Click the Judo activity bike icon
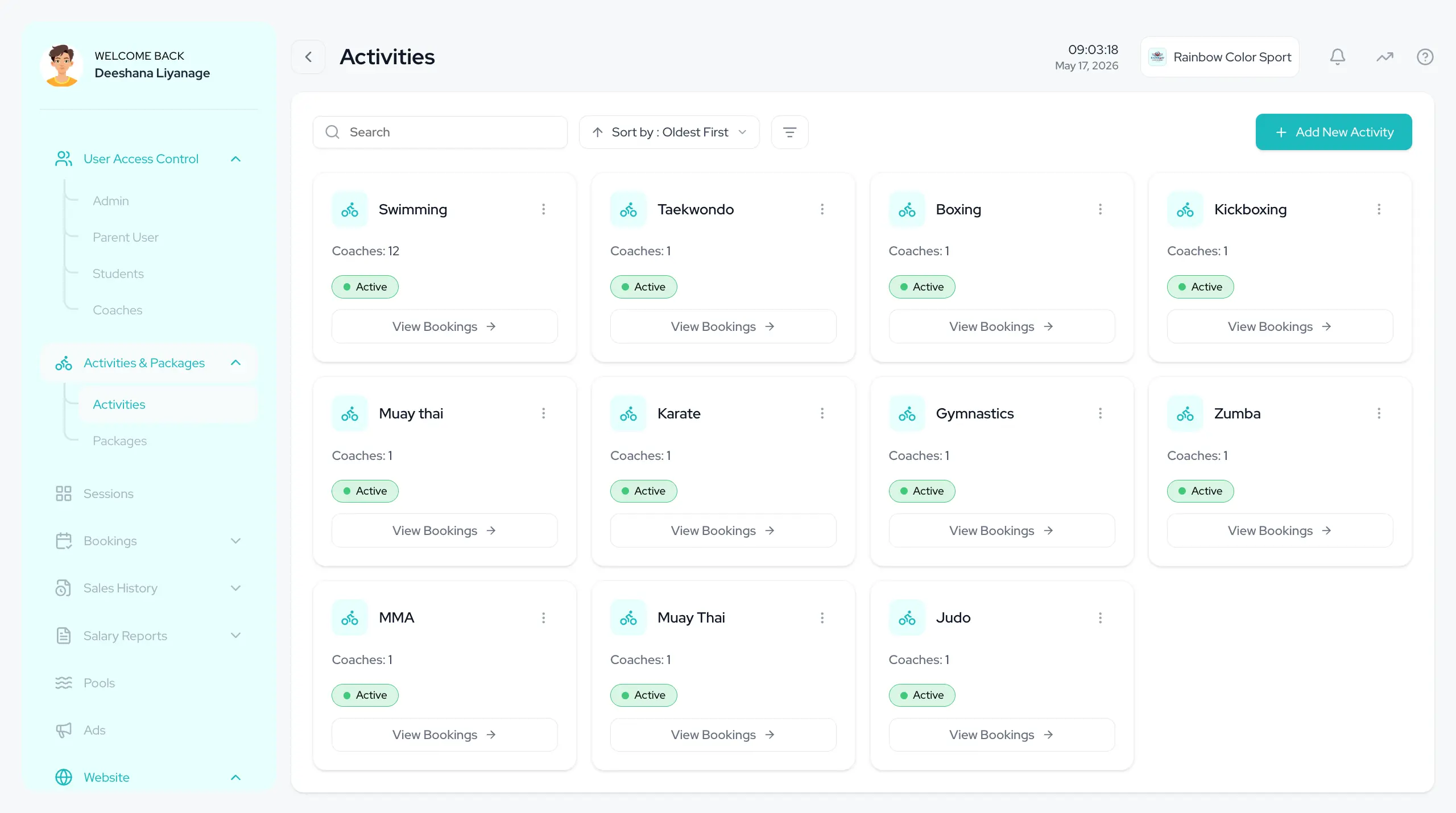Image resolution: width=1456 pixels, height=813 pixels. click(x=907, y=618)
